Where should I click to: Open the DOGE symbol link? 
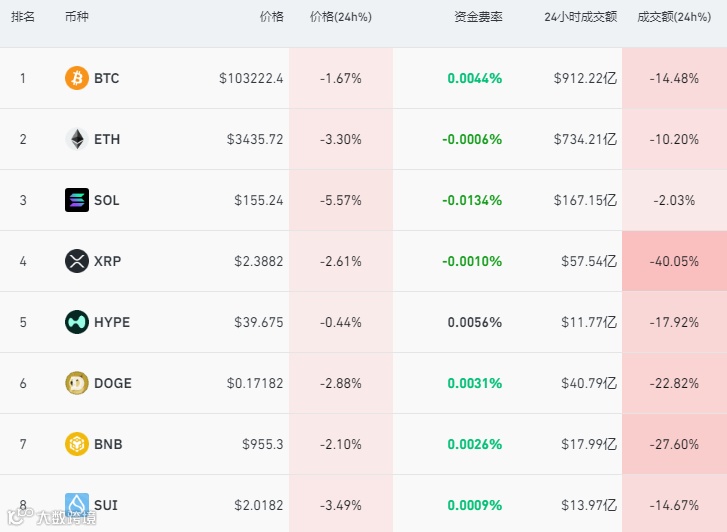click(x=113, y=383)
